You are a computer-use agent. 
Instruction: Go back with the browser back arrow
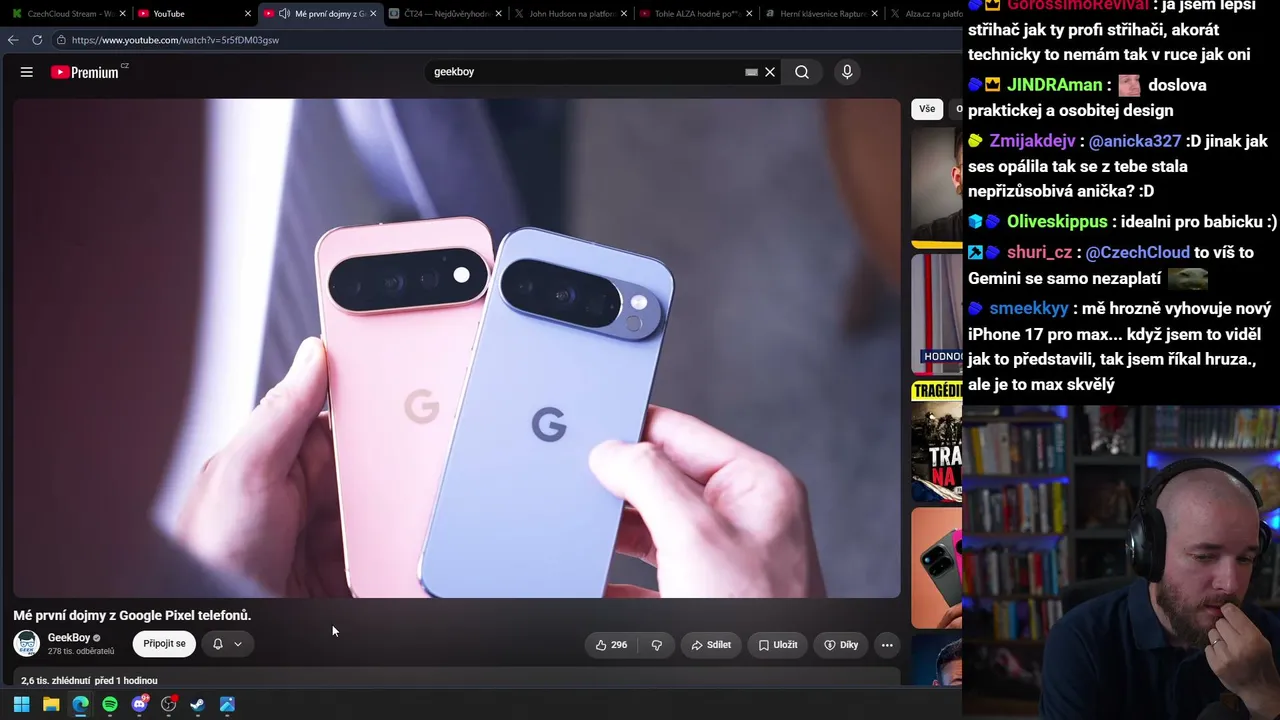pos(13,40)
